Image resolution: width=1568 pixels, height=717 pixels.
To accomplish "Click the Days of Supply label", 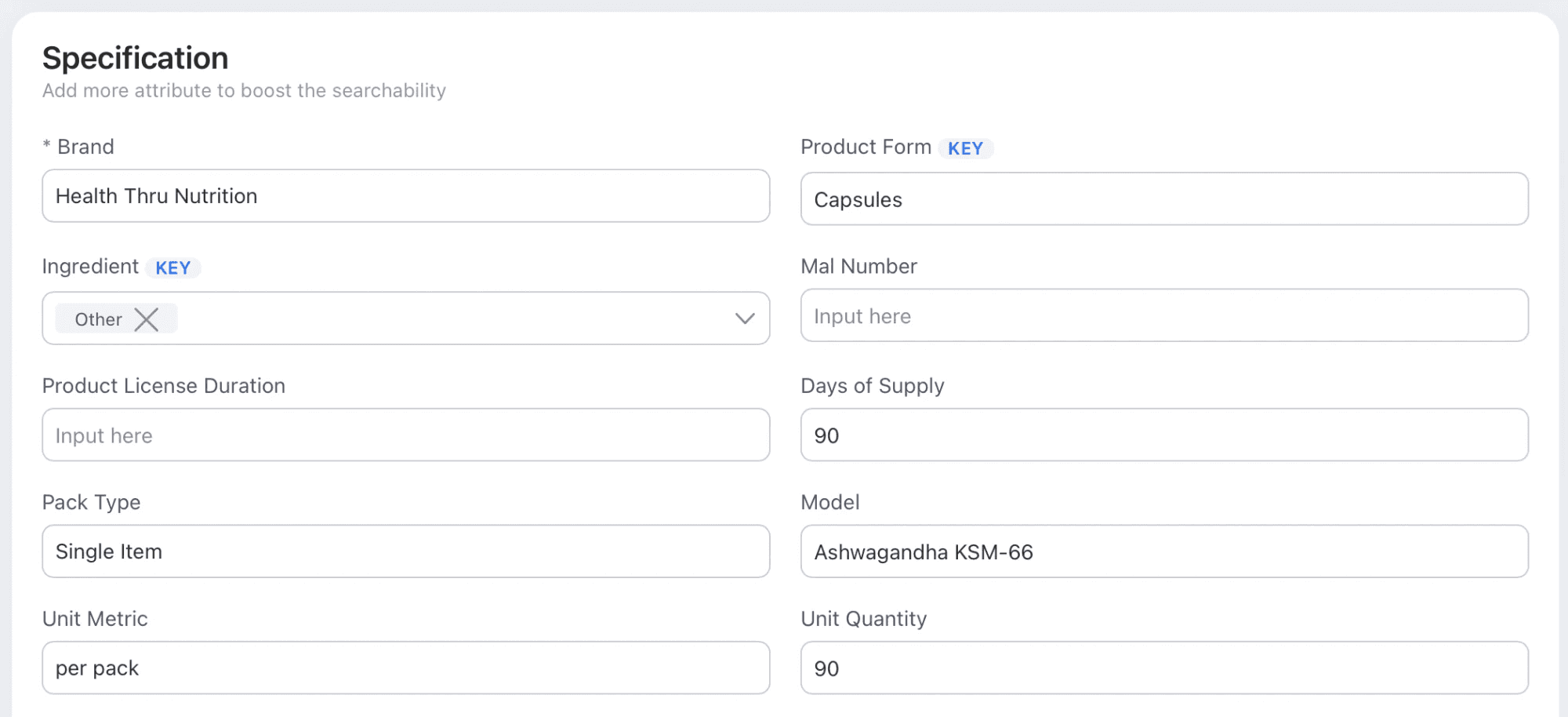I will [x=872, y=386].
